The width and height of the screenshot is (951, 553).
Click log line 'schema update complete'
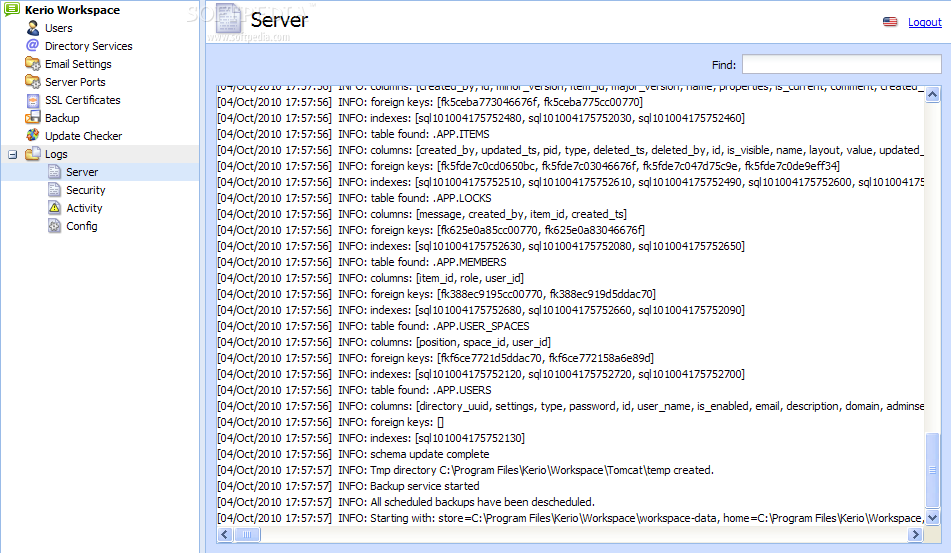(x=353, y=454)
